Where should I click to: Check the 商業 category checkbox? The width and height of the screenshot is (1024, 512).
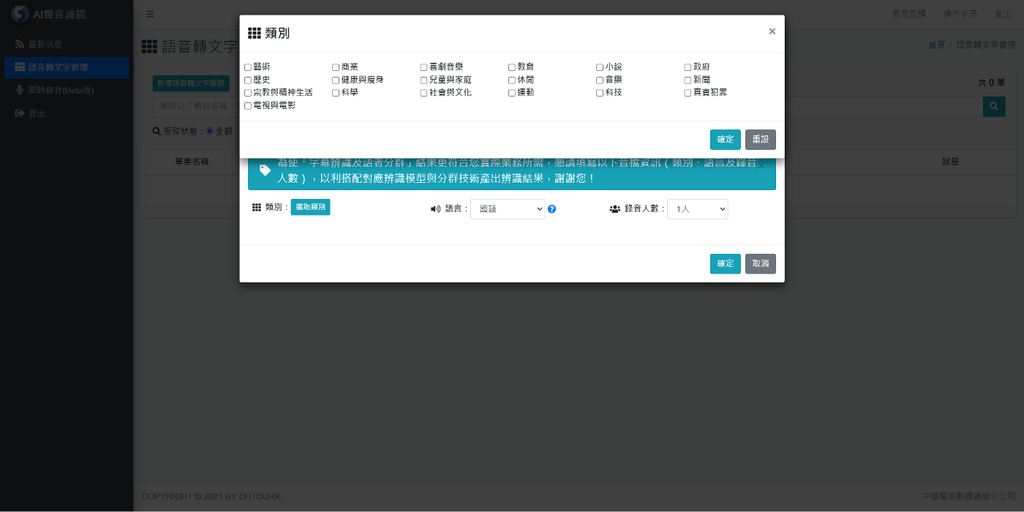(336, 67)
